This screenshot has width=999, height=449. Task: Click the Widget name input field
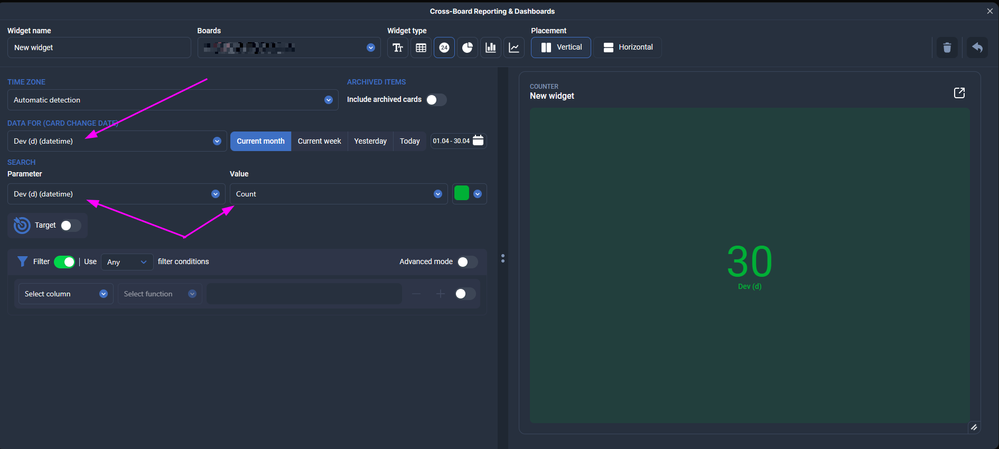coord(99,48)
